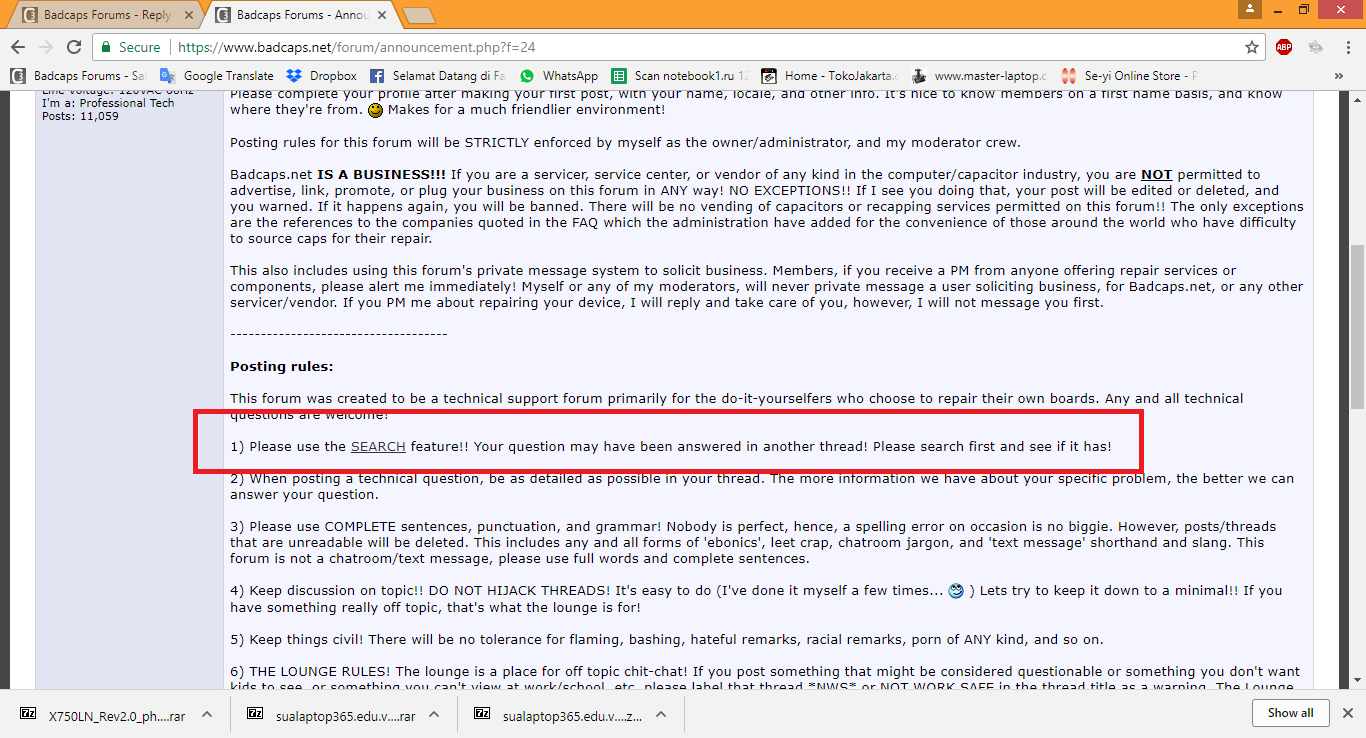Screen dimensions: 1366x738
Task: Click the browser forward arrow
Action: point(46,47)
